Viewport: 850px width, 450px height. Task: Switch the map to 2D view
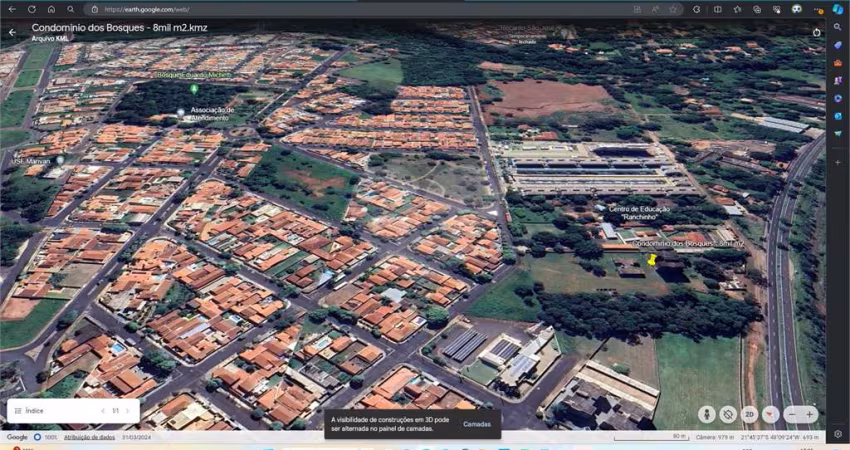749,415
